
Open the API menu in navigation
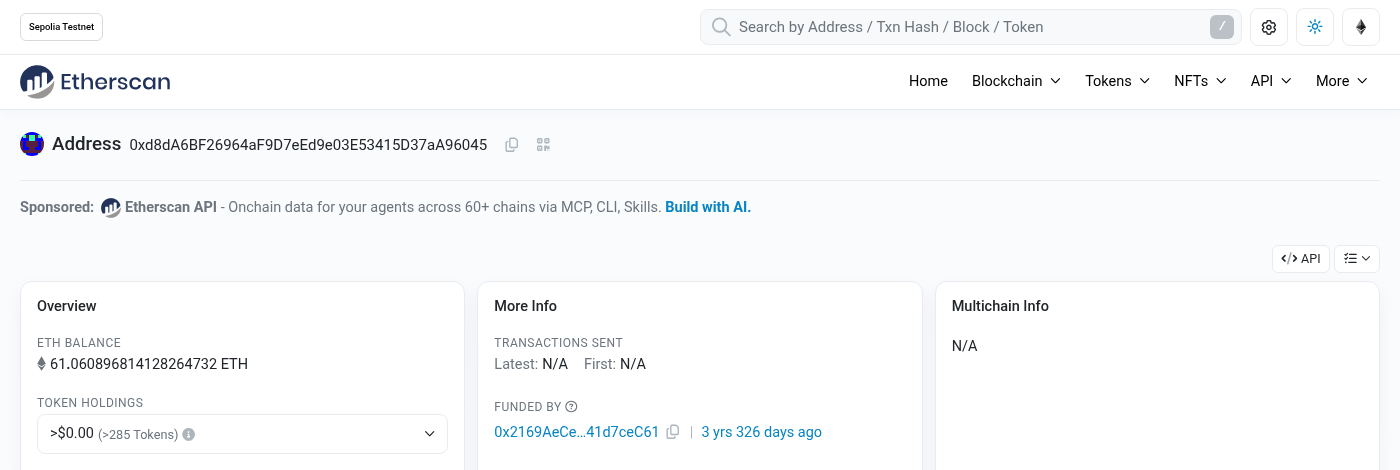[x=1271, y=81]
